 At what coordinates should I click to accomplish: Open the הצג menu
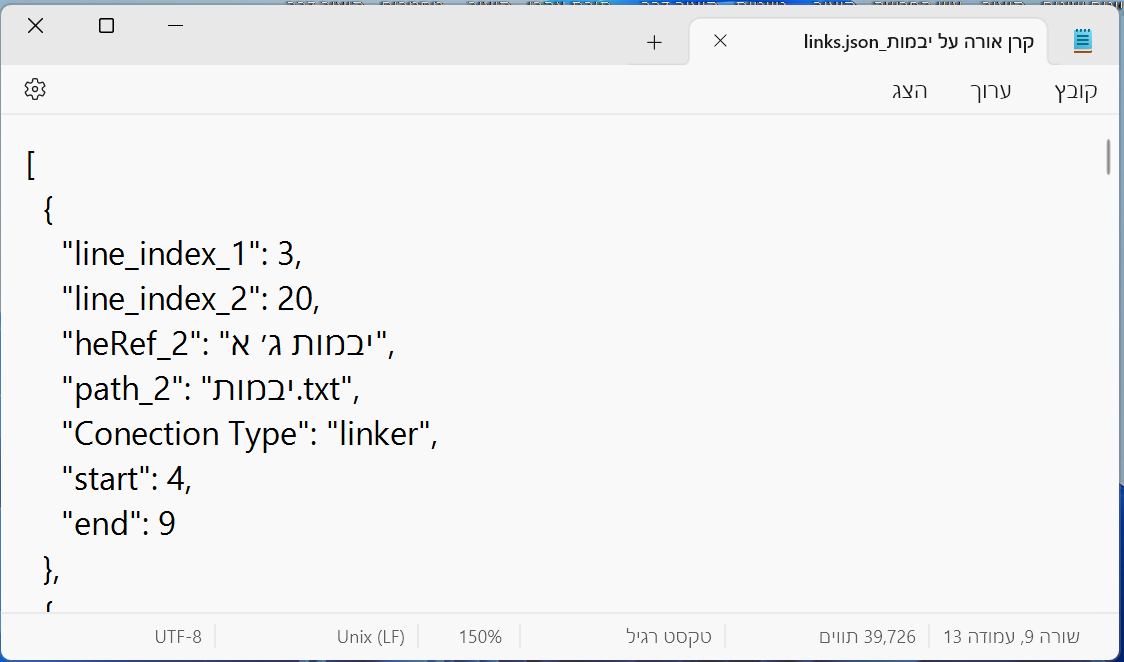(x=910, y=89)
